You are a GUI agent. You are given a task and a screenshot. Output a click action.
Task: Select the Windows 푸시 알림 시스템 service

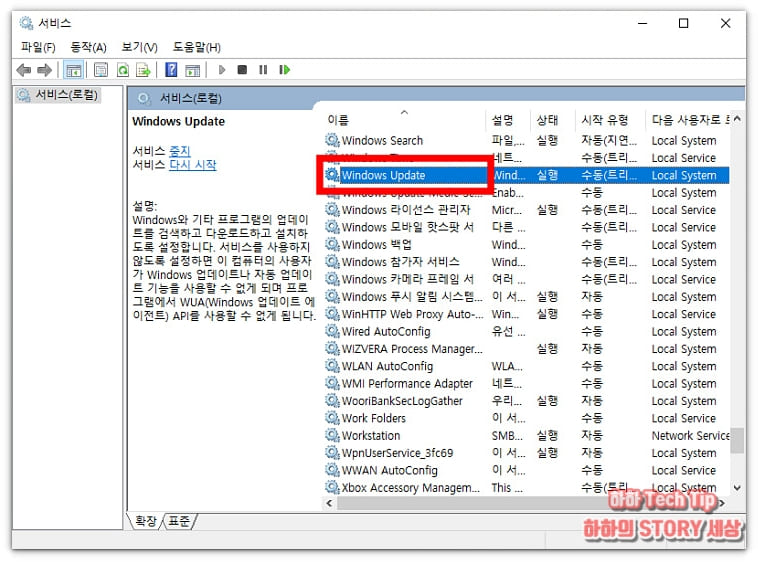point(527,297)
